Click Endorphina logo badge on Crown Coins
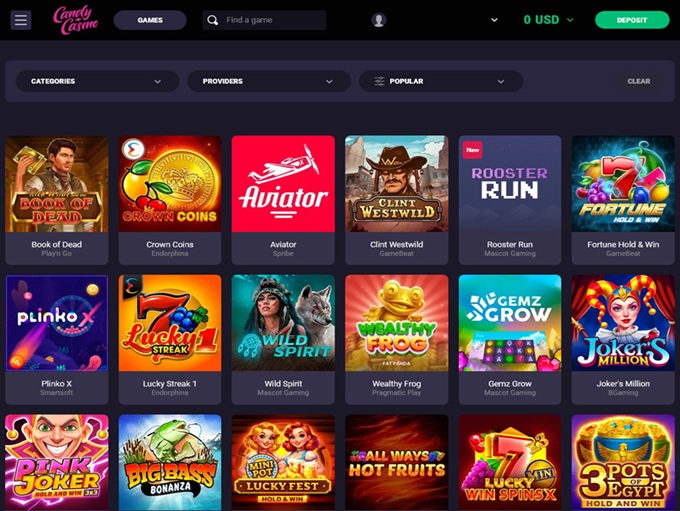The width and height of the screenshot is (680, 511). (133, 150)
